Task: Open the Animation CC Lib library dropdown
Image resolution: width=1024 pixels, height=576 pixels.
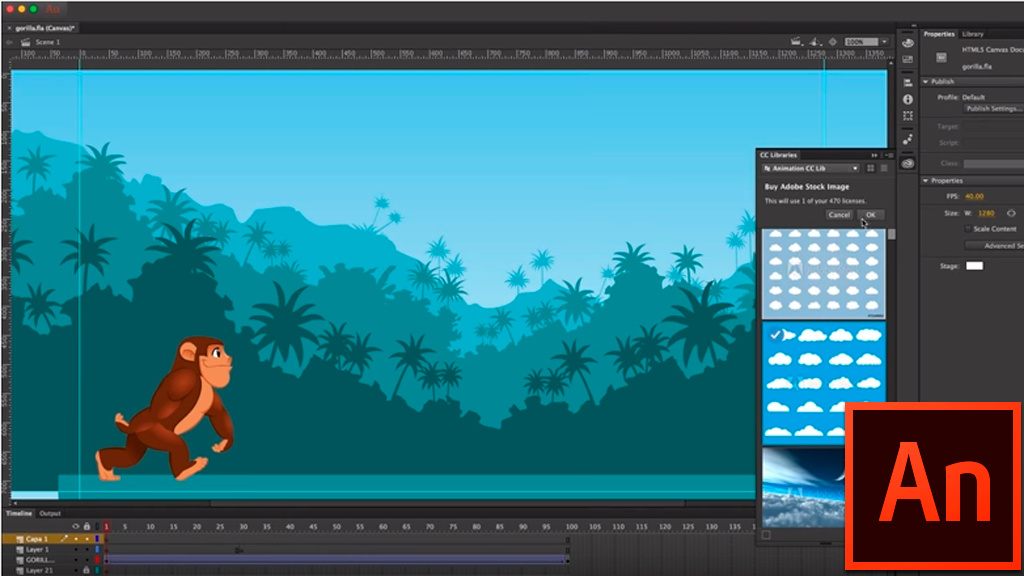Action: coord(811,169)
